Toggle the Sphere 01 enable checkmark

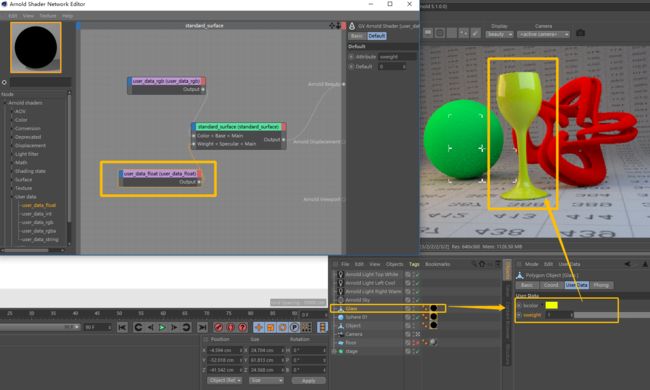point(417,317)
